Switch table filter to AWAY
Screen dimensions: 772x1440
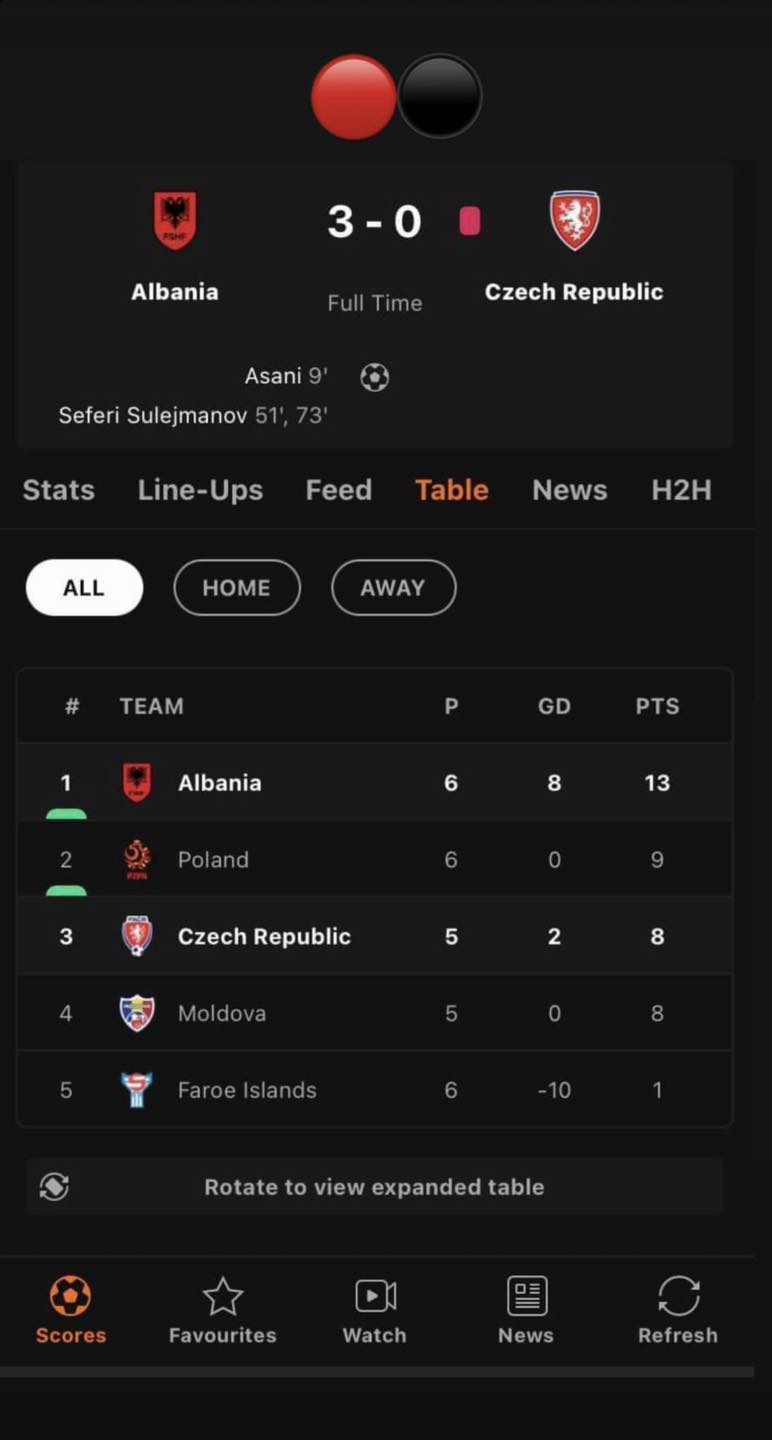click(393, 587)
